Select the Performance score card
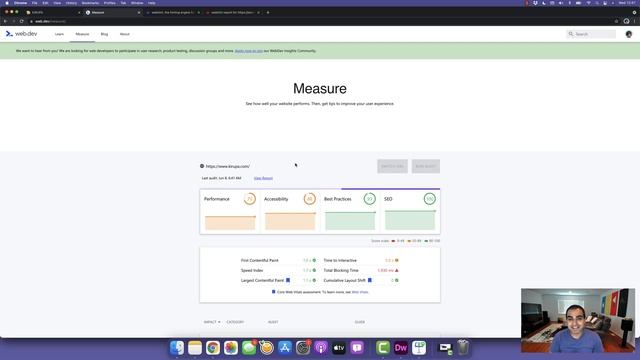The image size is (640, 360). point(230,212)
